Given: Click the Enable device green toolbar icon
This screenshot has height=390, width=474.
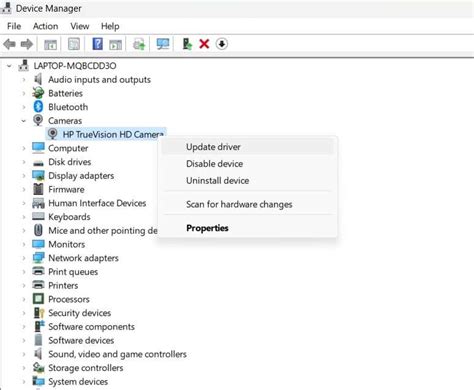Looking at the screenshot, I should click(x=187, y=44).
